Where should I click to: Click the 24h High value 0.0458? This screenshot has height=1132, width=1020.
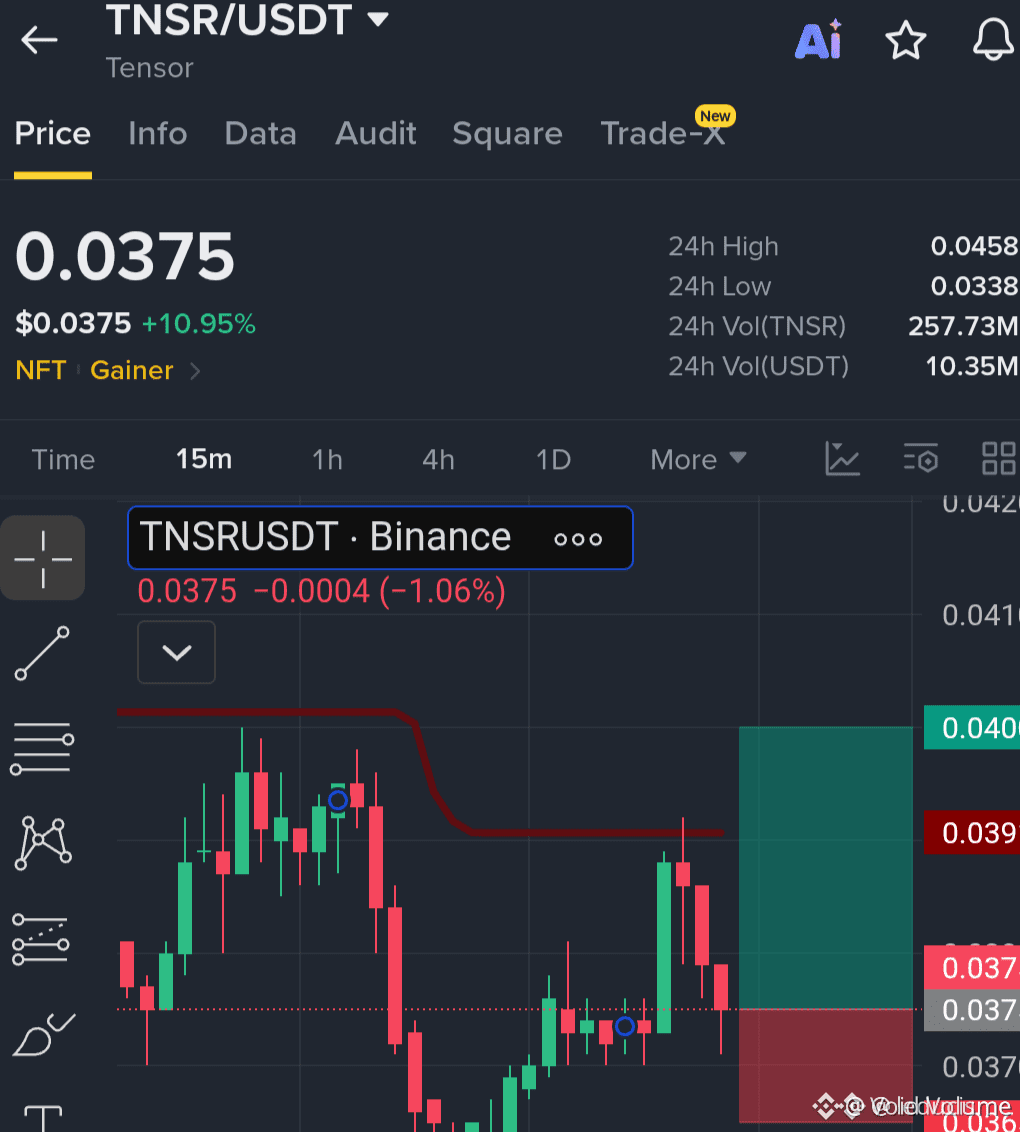[x=974, y=246]
